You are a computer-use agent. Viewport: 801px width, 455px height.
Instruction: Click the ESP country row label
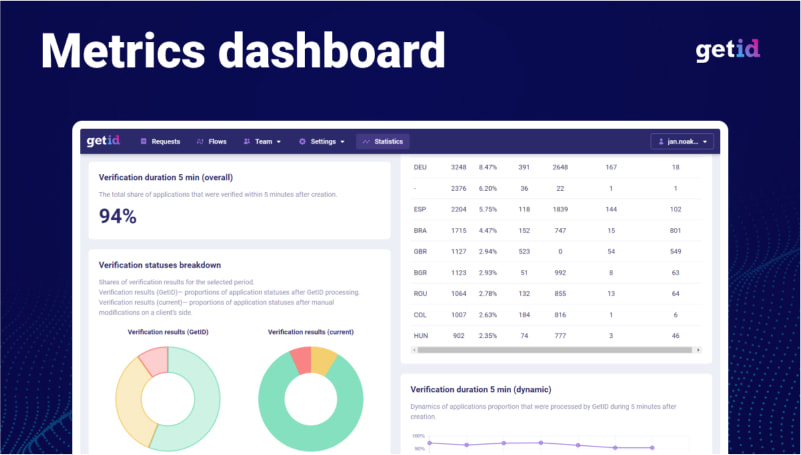(x=420, y=209)
